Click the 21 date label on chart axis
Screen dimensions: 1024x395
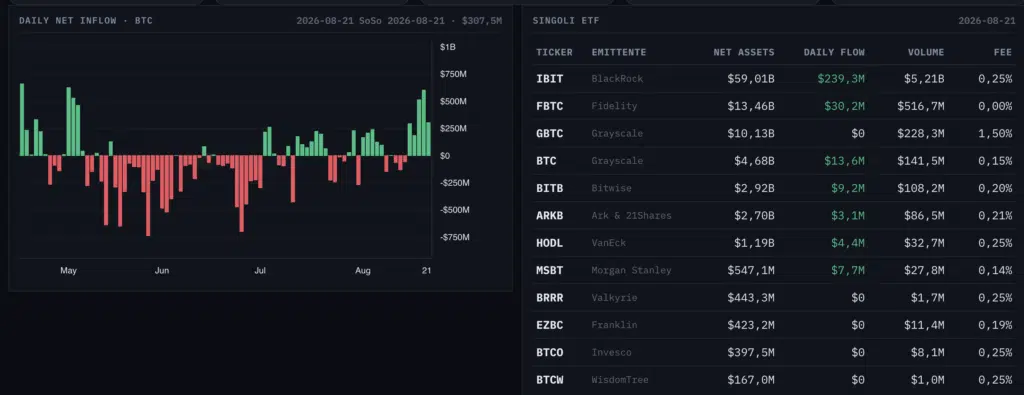coord(426,270)
